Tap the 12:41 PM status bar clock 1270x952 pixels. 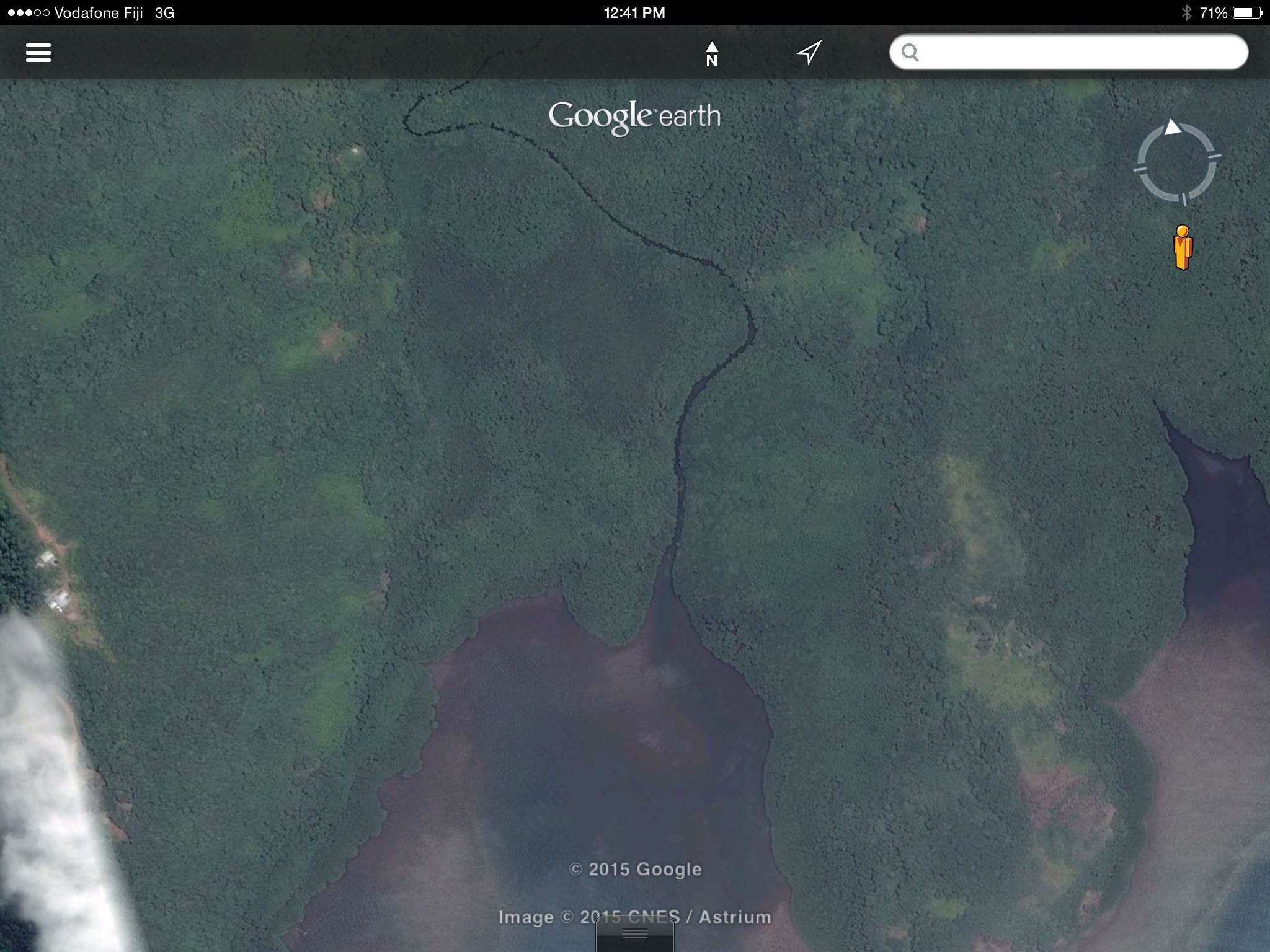tap(634, 13)
